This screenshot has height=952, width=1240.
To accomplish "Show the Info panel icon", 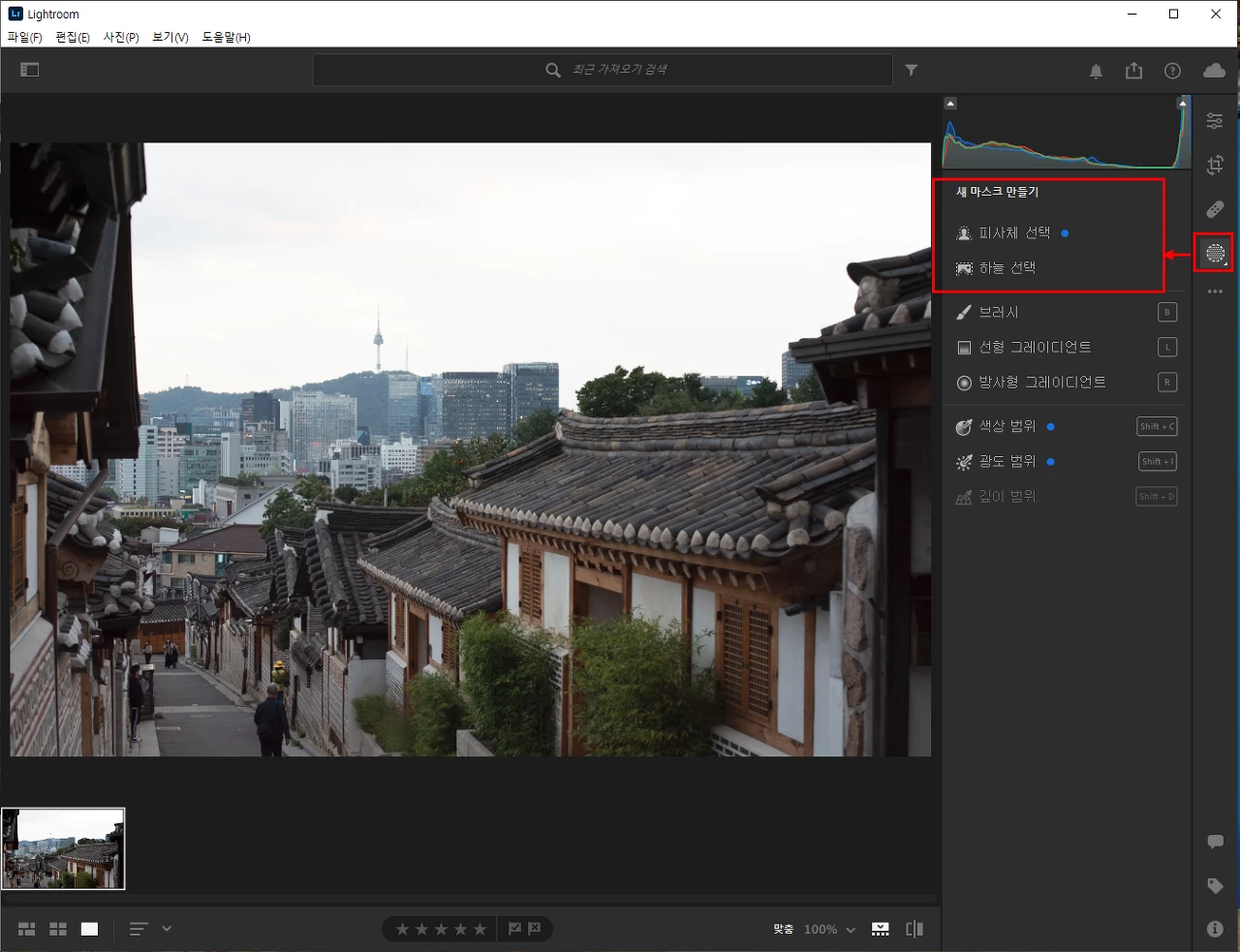I will [x=1215, y=929].
